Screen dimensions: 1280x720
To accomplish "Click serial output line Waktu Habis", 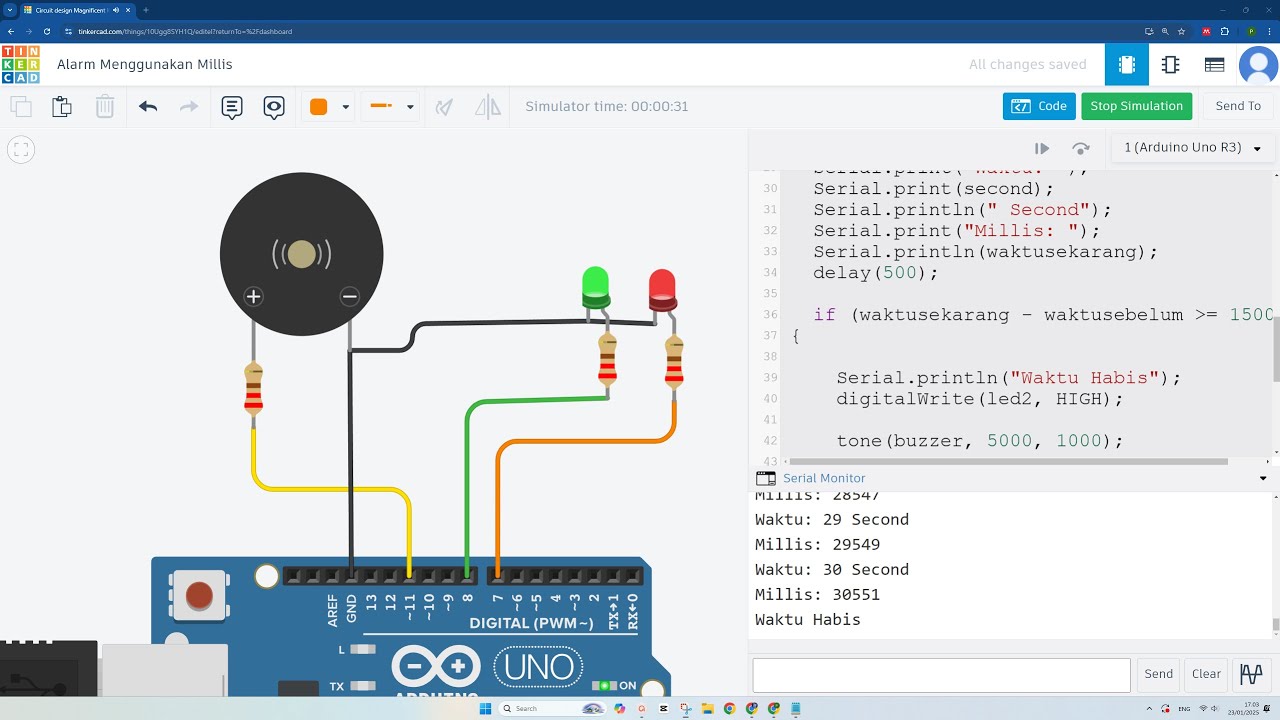I will pyautogui.click(x=808, y=620).
